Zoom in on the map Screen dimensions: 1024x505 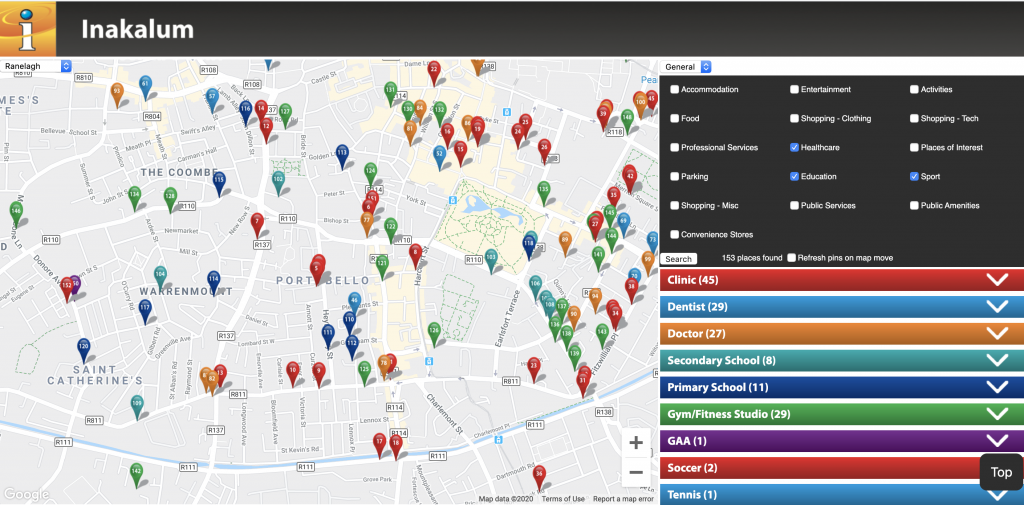(x=635, y=443)
